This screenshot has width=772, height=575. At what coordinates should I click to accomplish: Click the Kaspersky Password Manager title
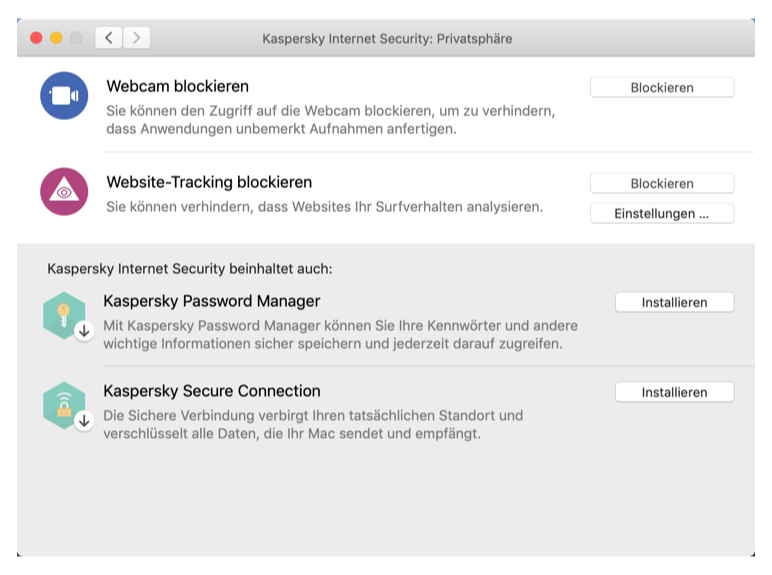(x=211, y=301)
